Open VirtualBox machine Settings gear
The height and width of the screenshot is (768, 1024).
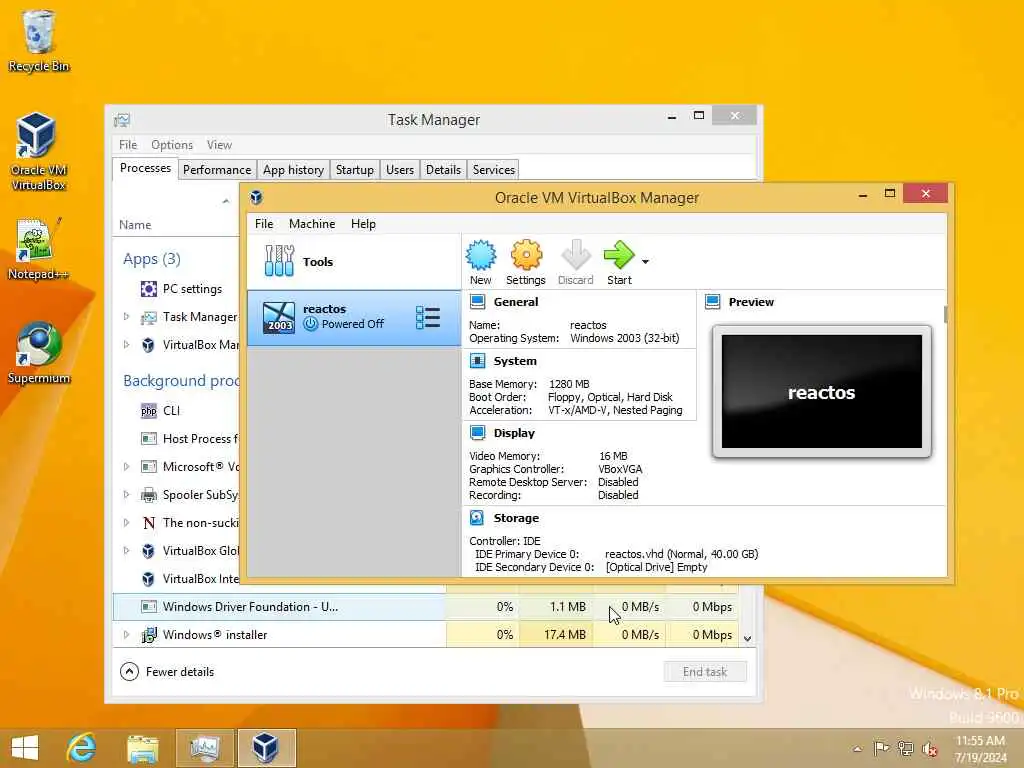coord(526,262)
